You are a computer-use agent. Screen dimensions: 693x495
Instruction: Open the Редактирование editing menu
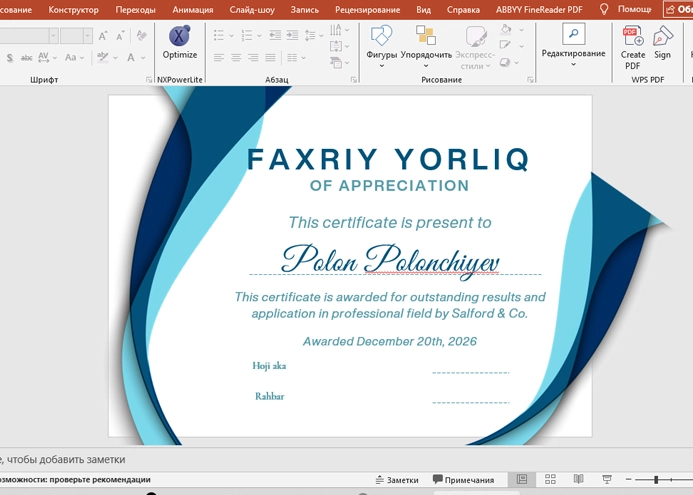point(573,46)
